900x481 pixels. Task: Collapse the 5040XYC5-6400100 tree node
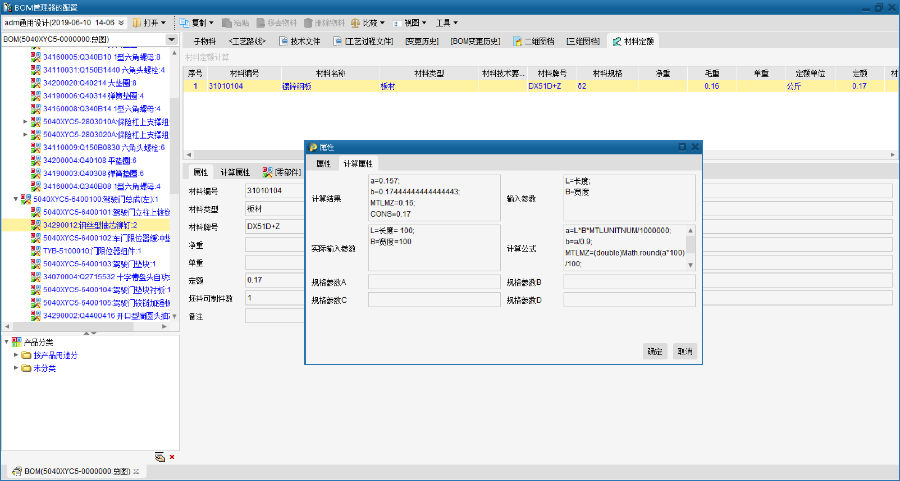15,199
